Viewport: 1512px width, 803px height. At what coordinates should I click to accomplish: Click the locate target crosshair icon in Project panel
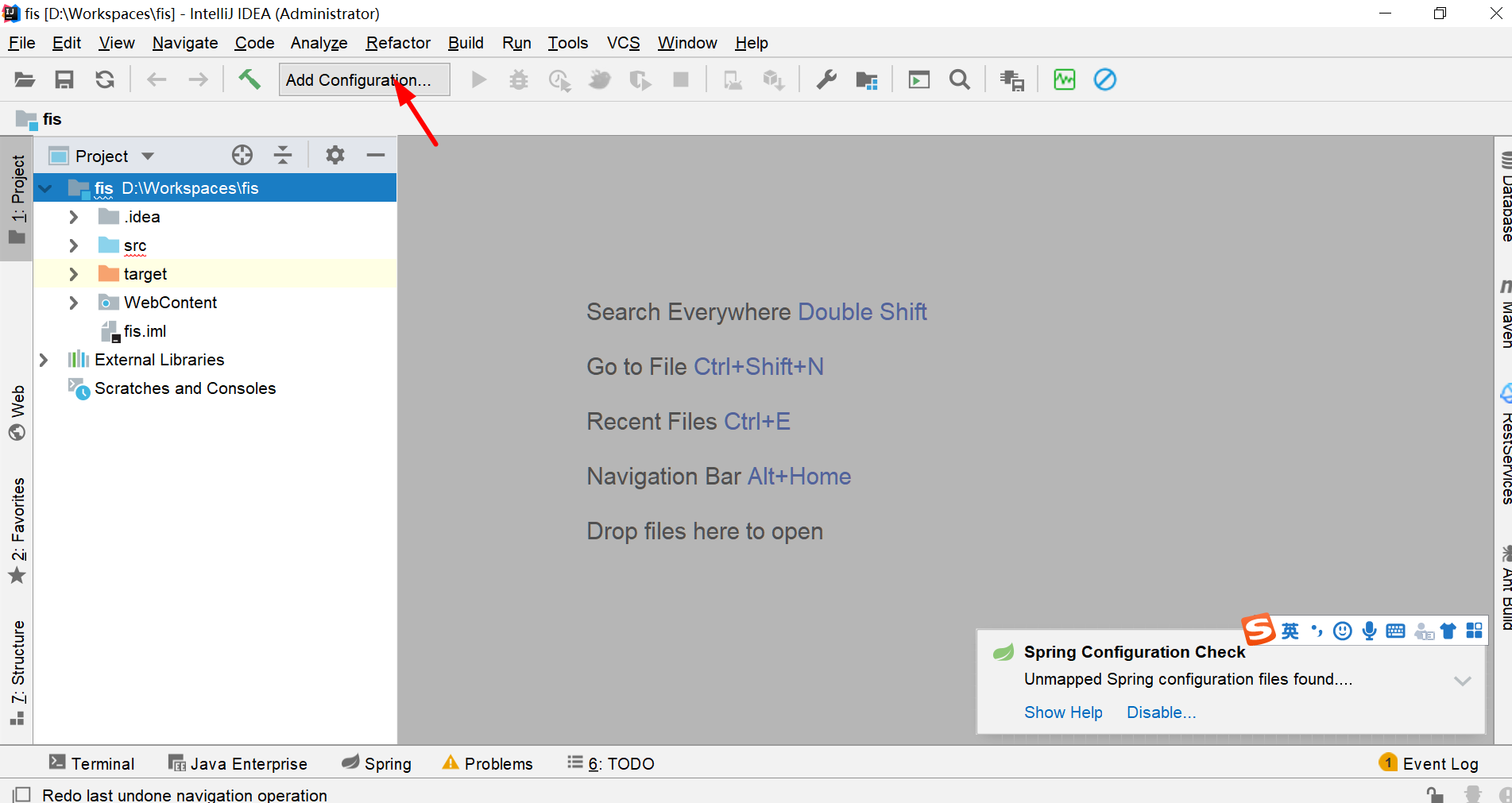point(242,155)
